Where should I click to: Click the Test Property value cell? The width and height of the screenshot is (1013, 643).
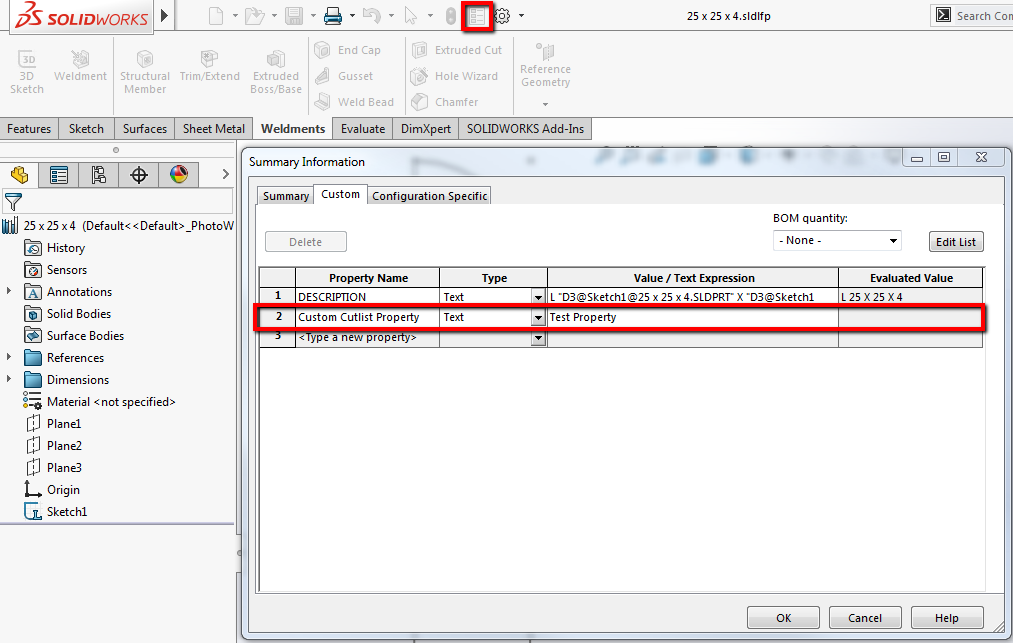(693, 317)
